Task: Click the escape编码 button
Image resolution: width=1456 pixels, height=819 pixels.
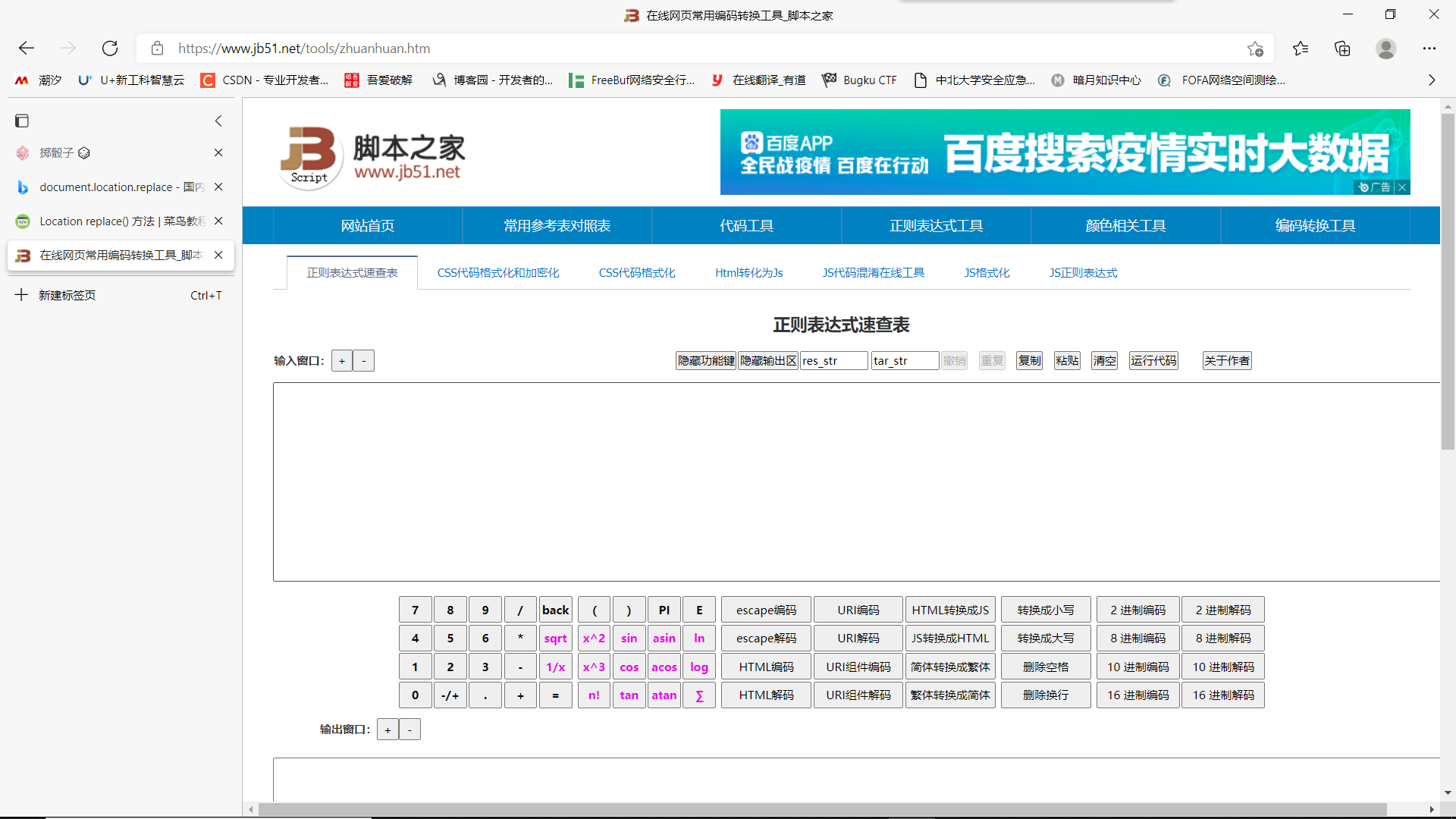Action: point(767,610)
